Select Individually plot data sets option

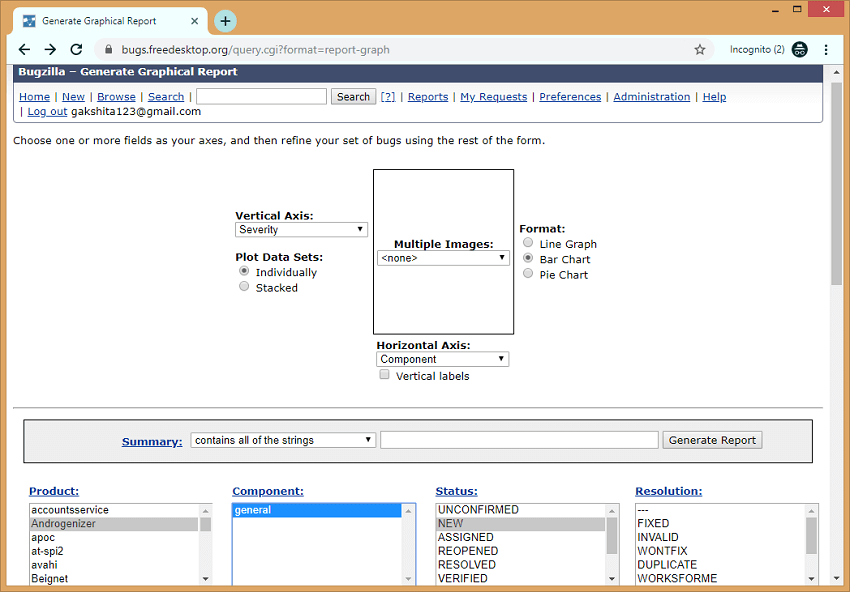244,271
